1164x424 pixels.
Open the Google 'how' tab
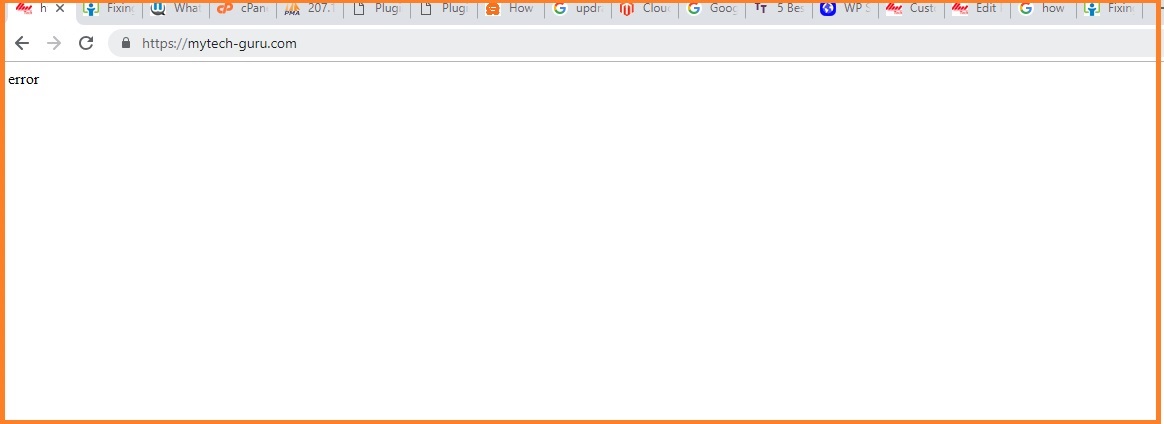[x=1045, y=9]
